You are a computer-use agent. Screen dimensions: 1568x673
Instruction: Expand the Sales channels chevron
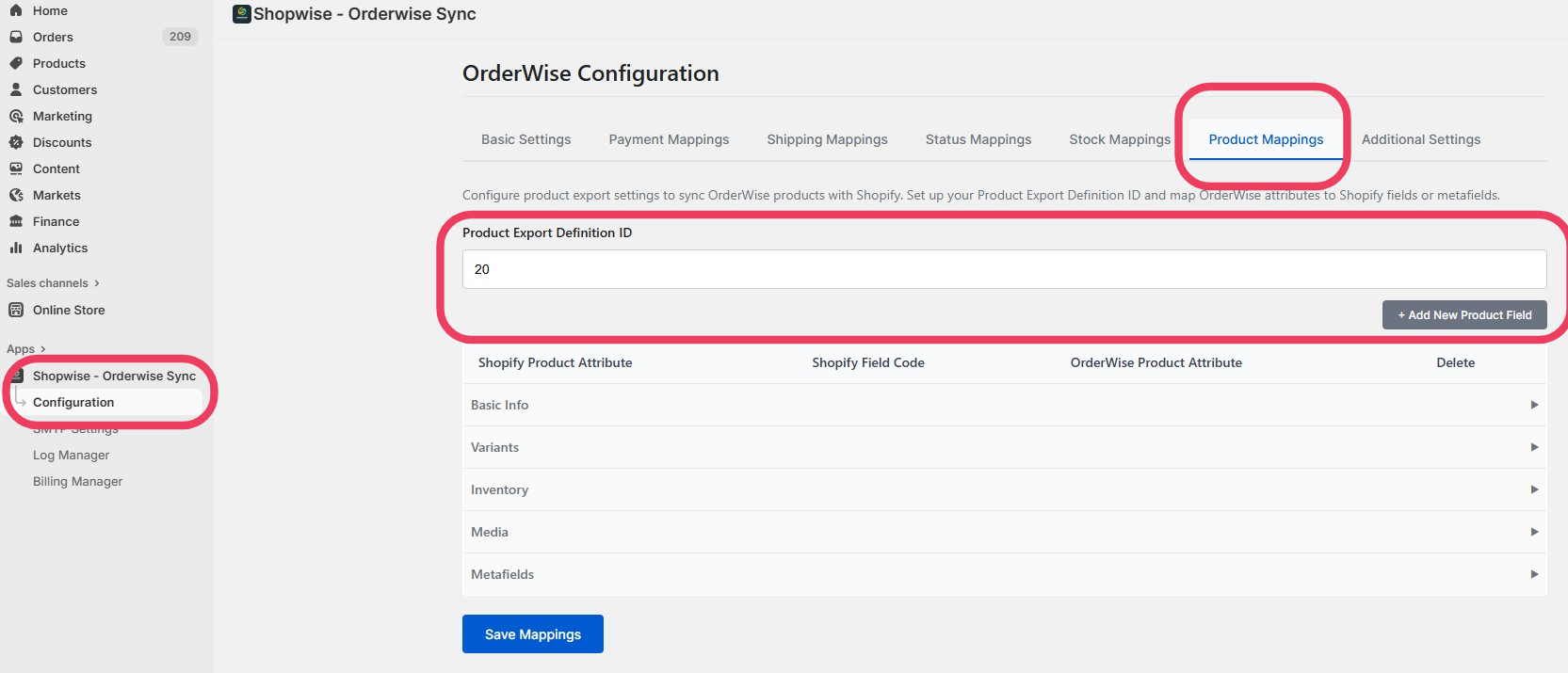96,283
